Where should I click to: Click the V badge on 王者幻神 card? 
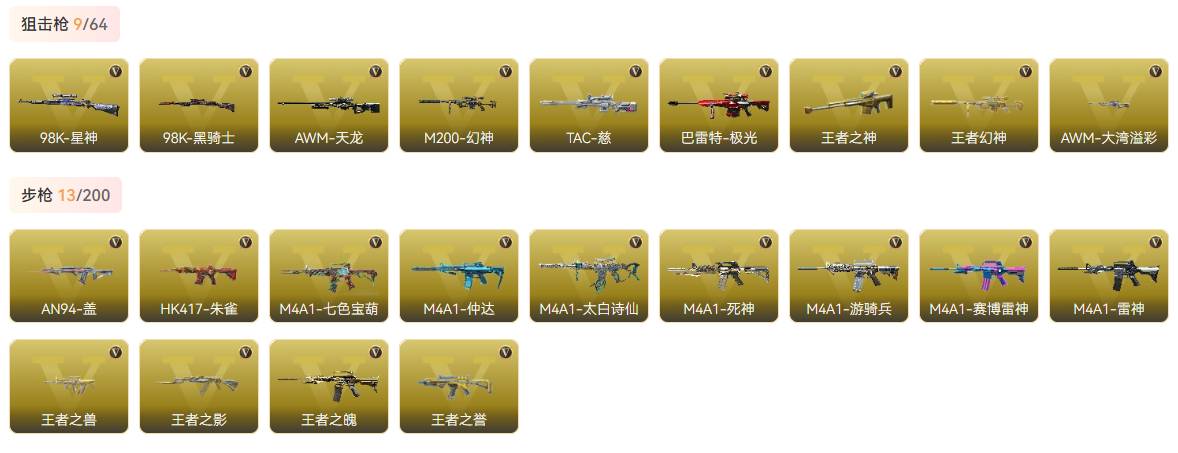point(1025,71)
